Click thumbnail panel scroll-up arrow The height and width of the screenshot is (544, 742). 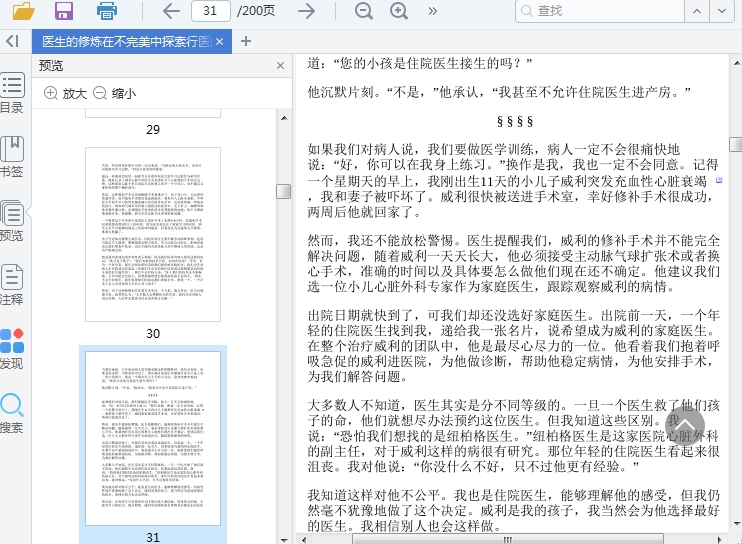pos(284,118)
